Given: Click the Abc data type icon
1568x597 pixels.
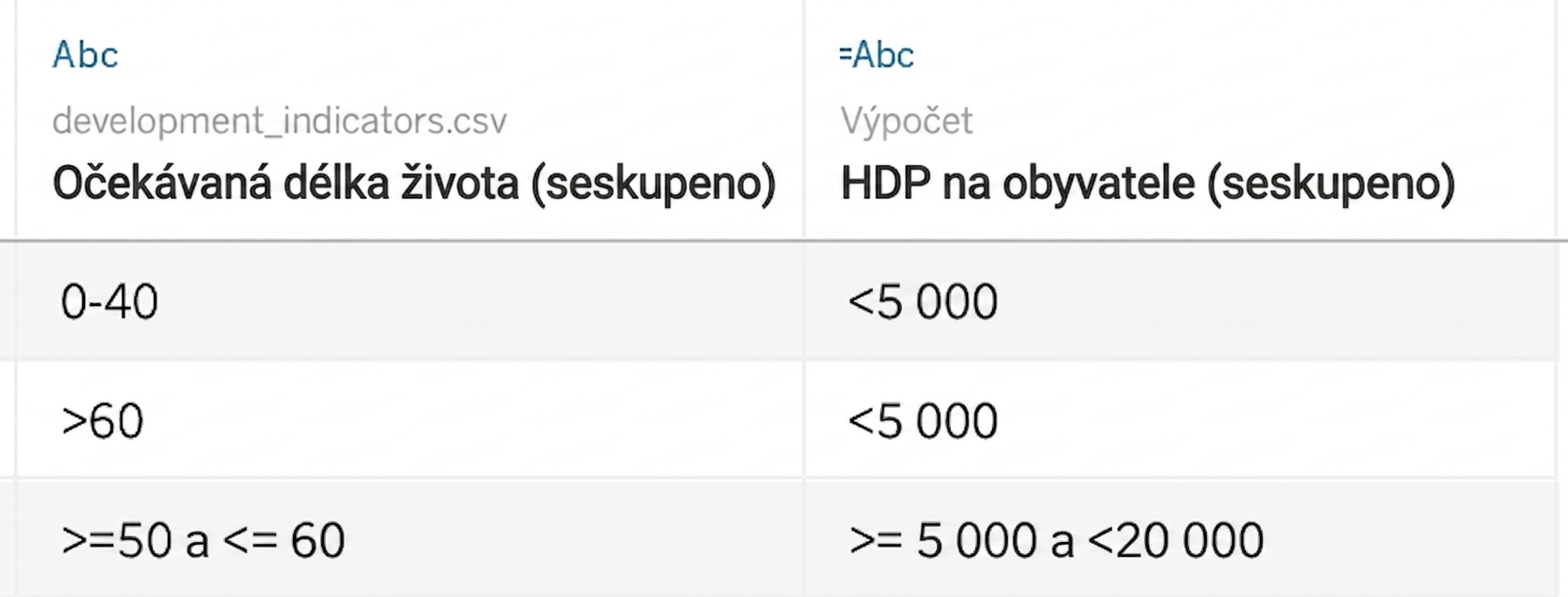Looking at the screenshot, I should (85, 55).
